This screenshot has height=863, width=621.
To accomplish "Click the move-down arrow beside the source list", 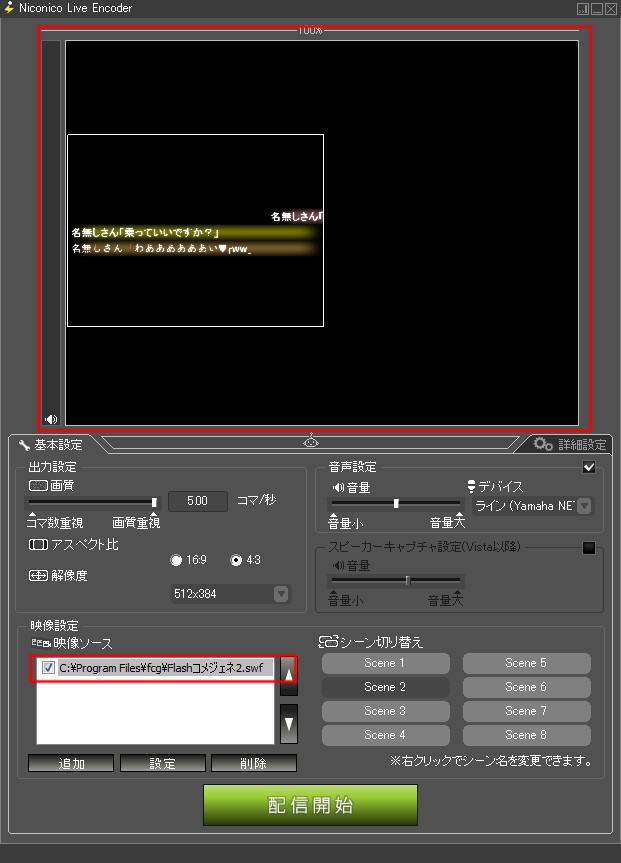I will click(288, 722).
